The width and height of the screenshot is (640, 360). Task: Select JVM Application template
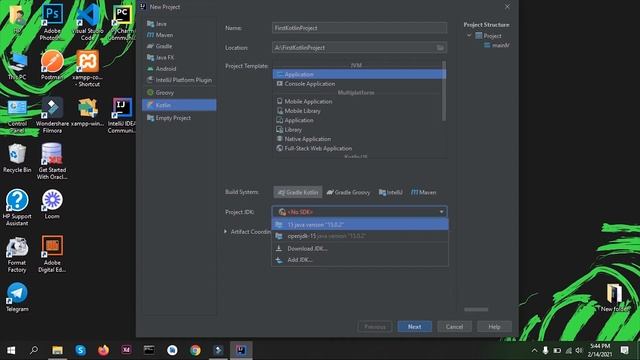358,74
